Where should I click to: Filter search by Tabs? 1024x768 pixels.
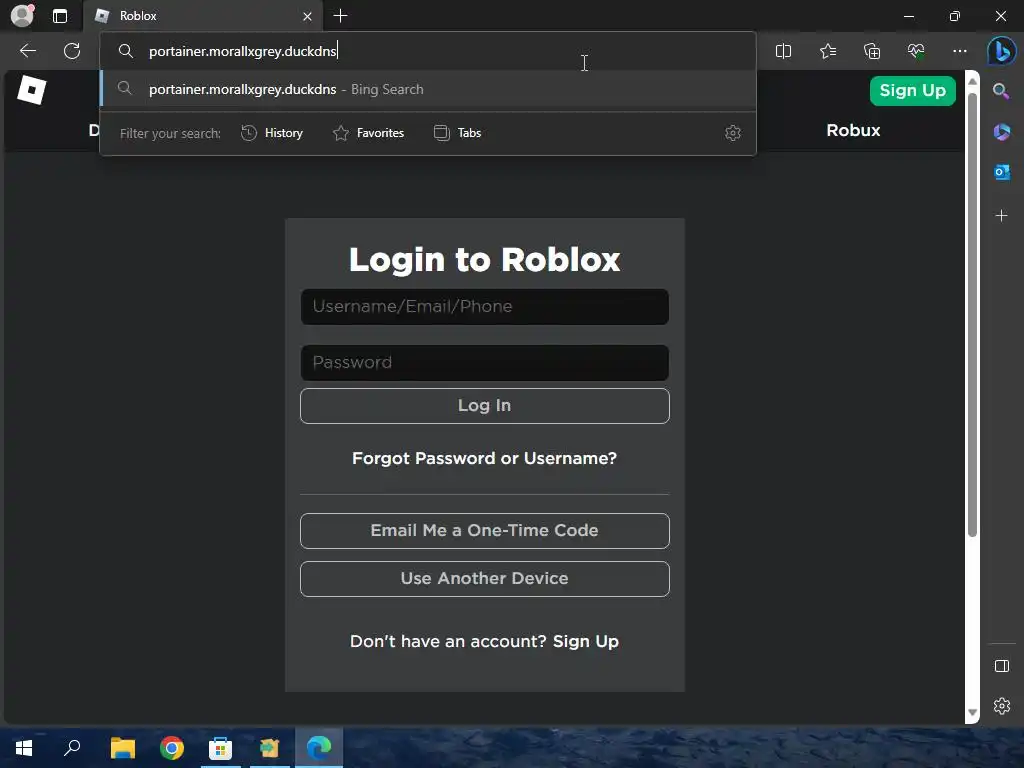tap(457, 133)
